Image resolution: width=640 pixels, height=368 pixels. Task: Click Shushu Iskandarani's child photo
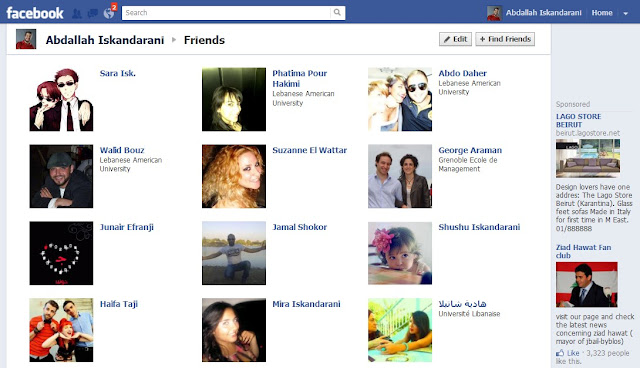pyautogui.click(x=400, y=253)
